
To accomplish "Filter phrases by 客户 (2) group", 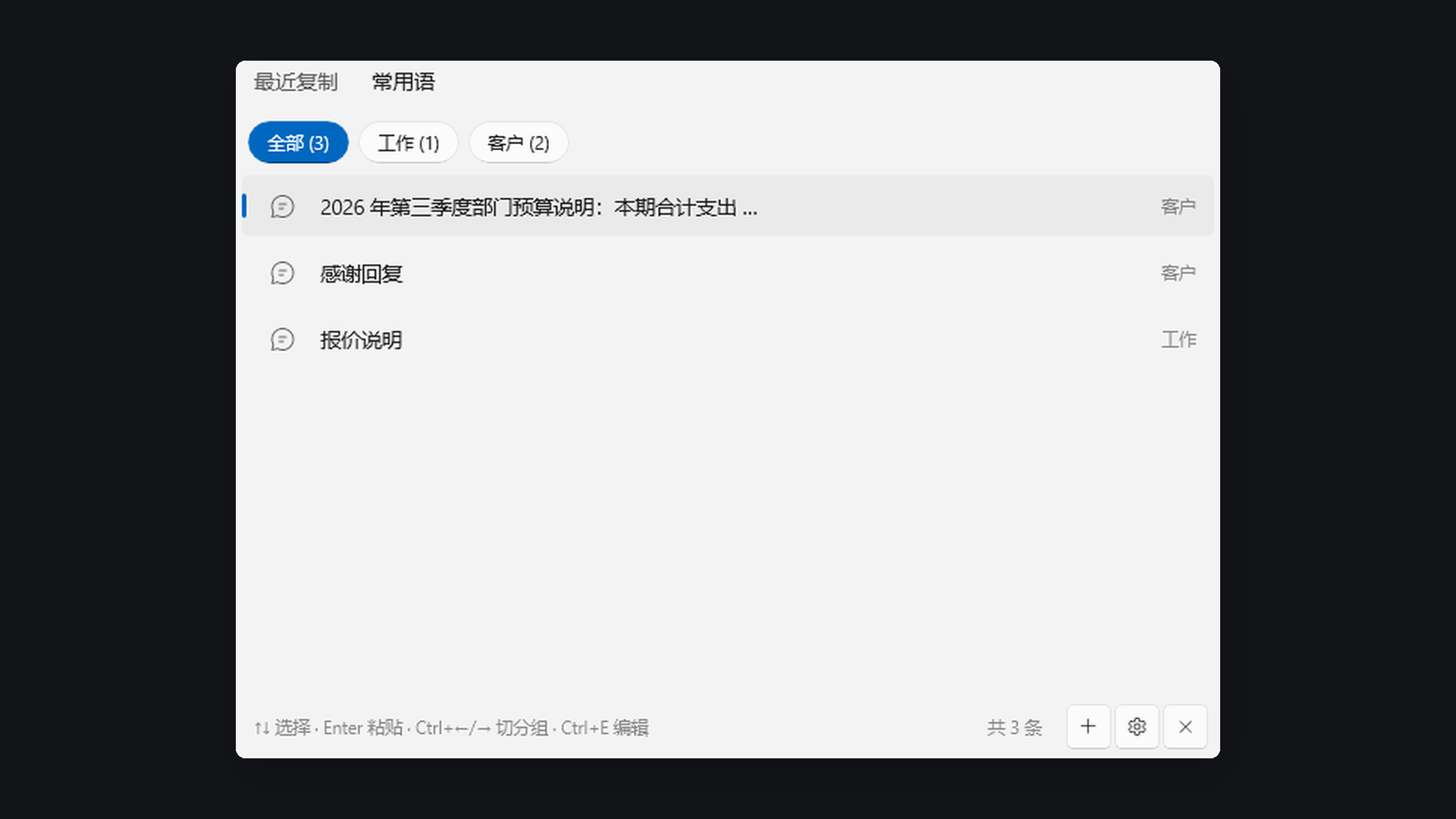I will tap(518, 143).
